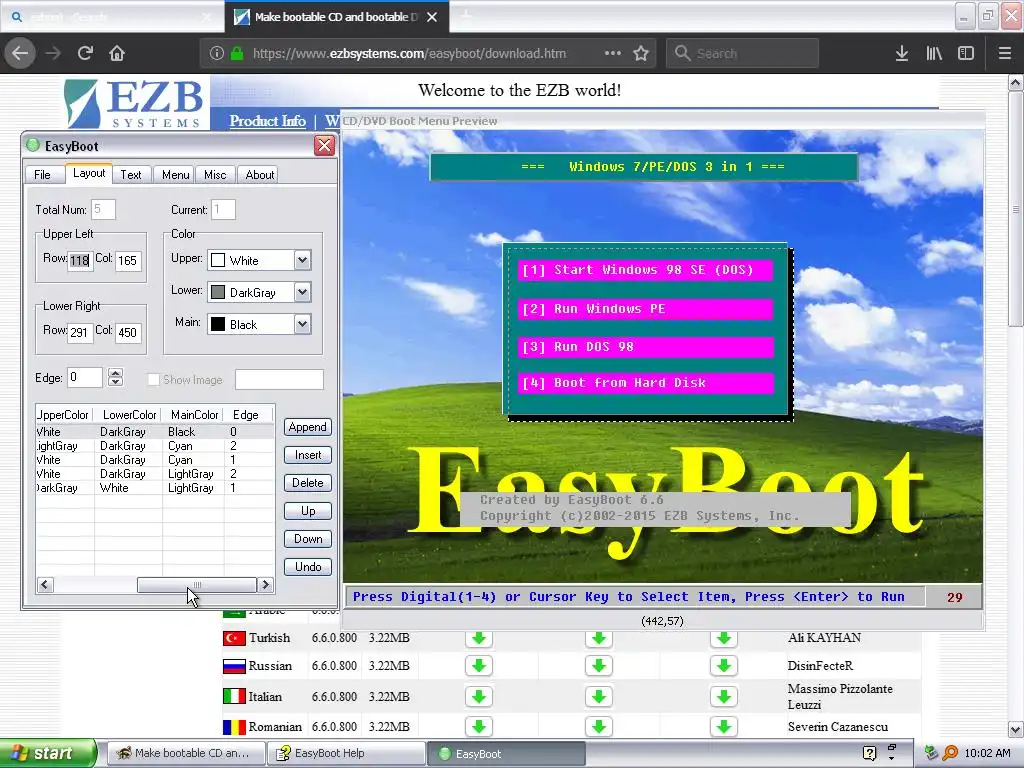
Task: Click the EZB Systems logo
Action: point(135,103)
